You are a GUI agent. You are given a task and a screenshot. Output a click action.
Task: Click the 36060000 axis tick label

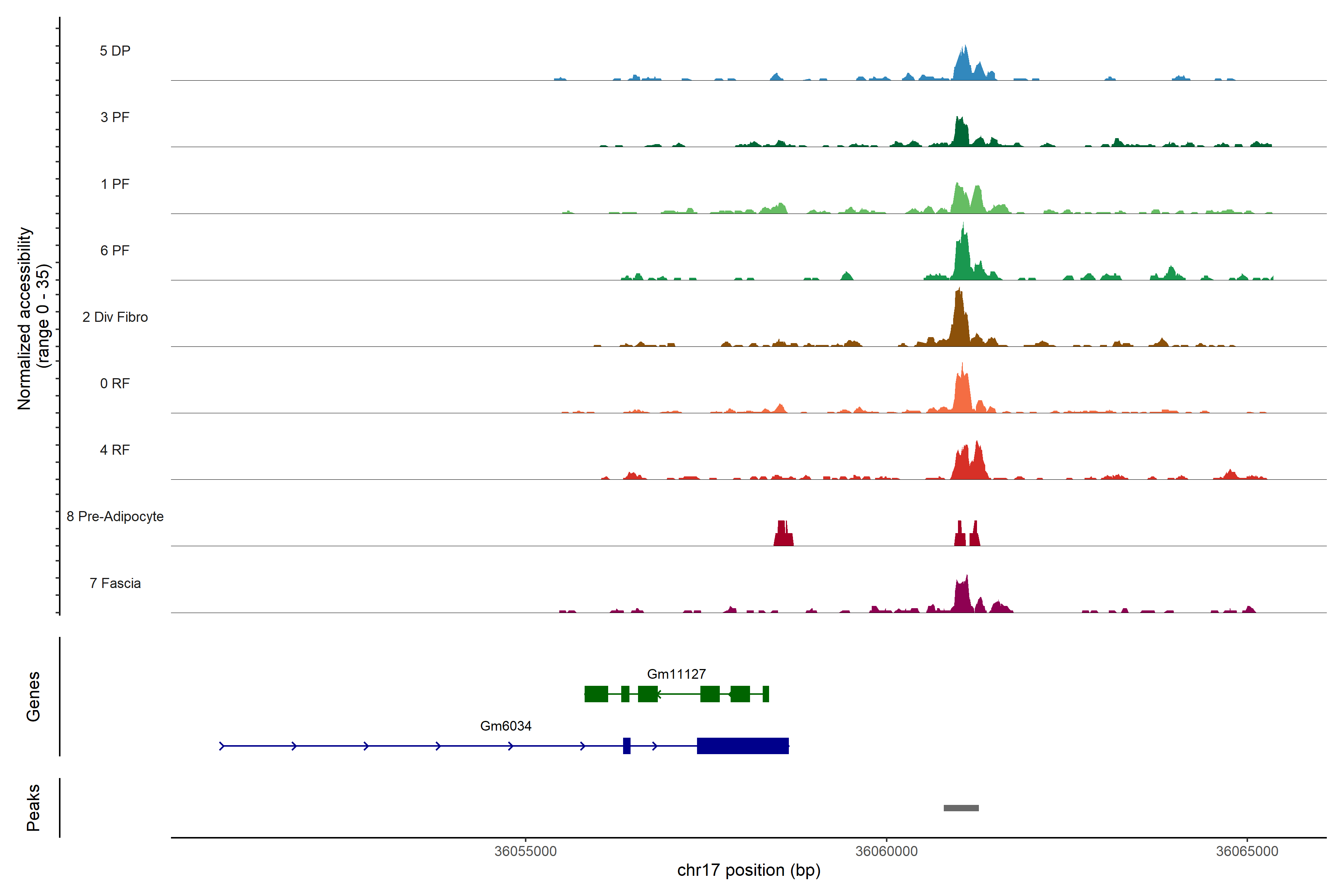tap(886, 851)
